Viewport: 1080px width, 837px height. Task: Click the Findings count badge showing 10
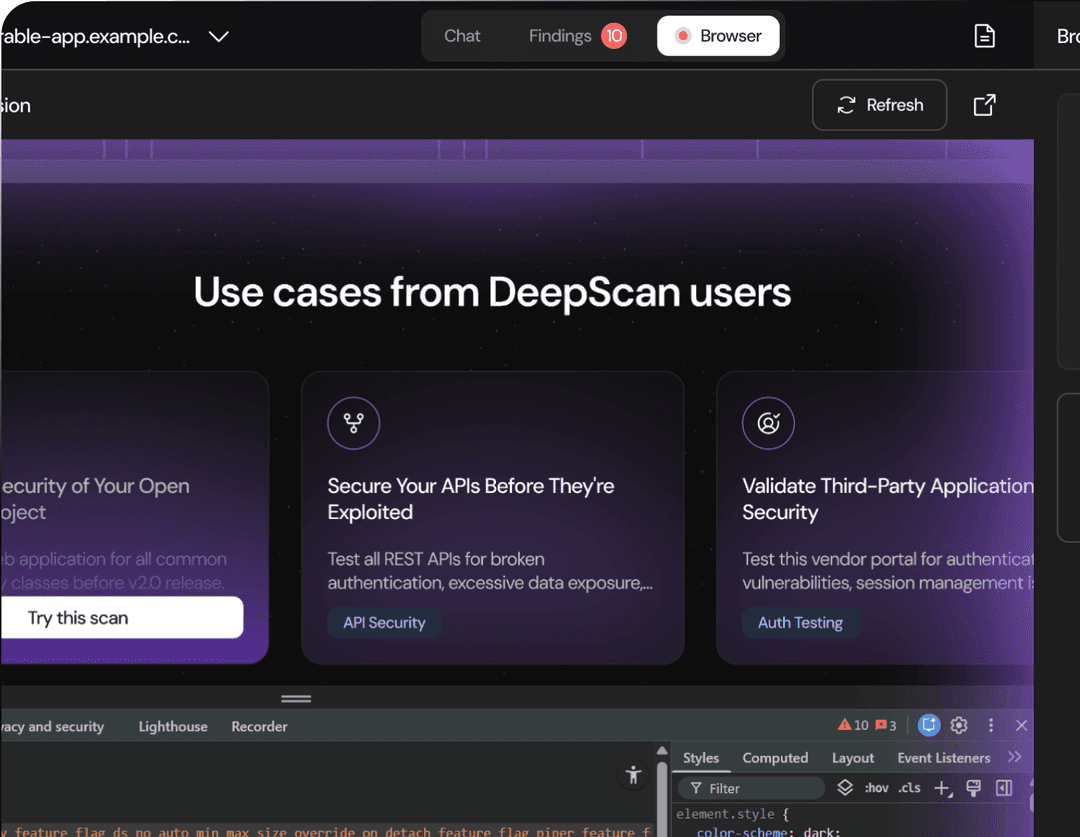tap(614, 36)
